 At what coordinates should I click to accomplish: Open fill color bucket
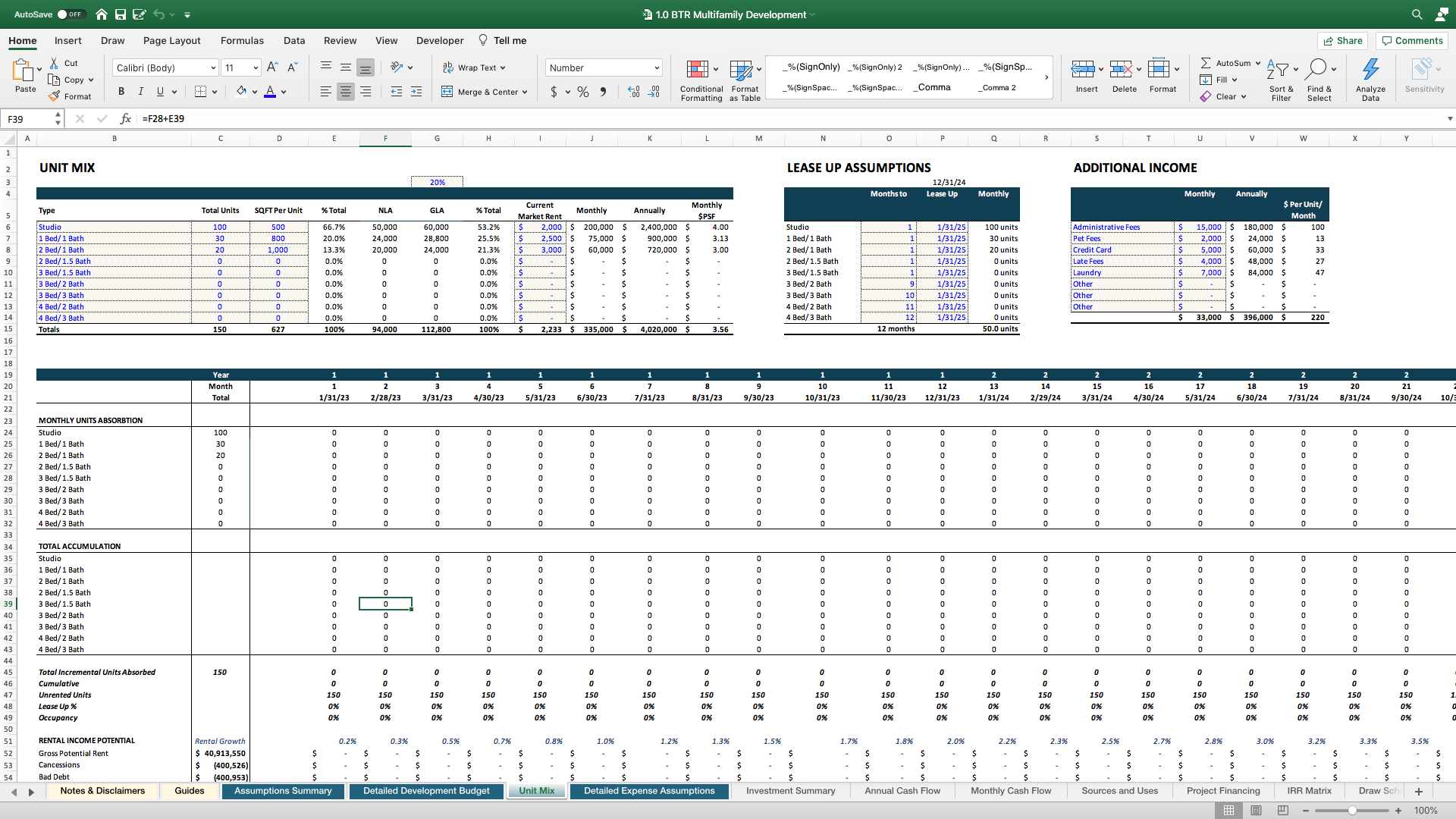pyautogui.click(x=242, y=92)
